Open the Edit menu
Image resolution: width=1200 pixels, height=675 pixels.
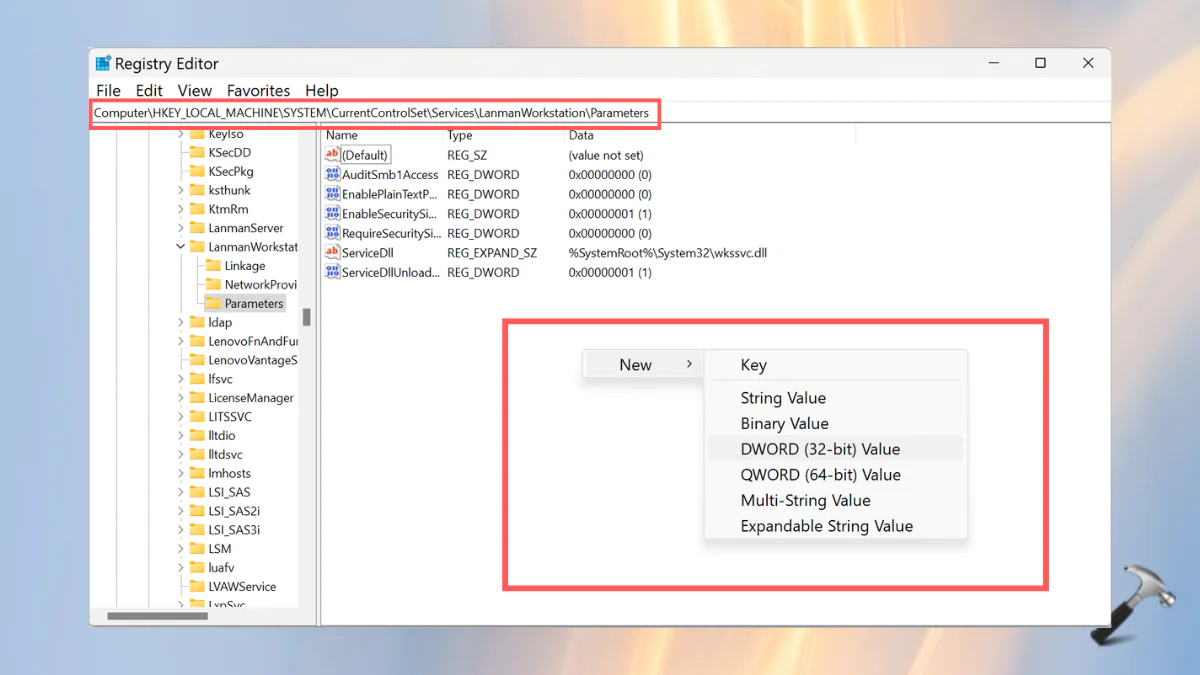click(149, 90)
